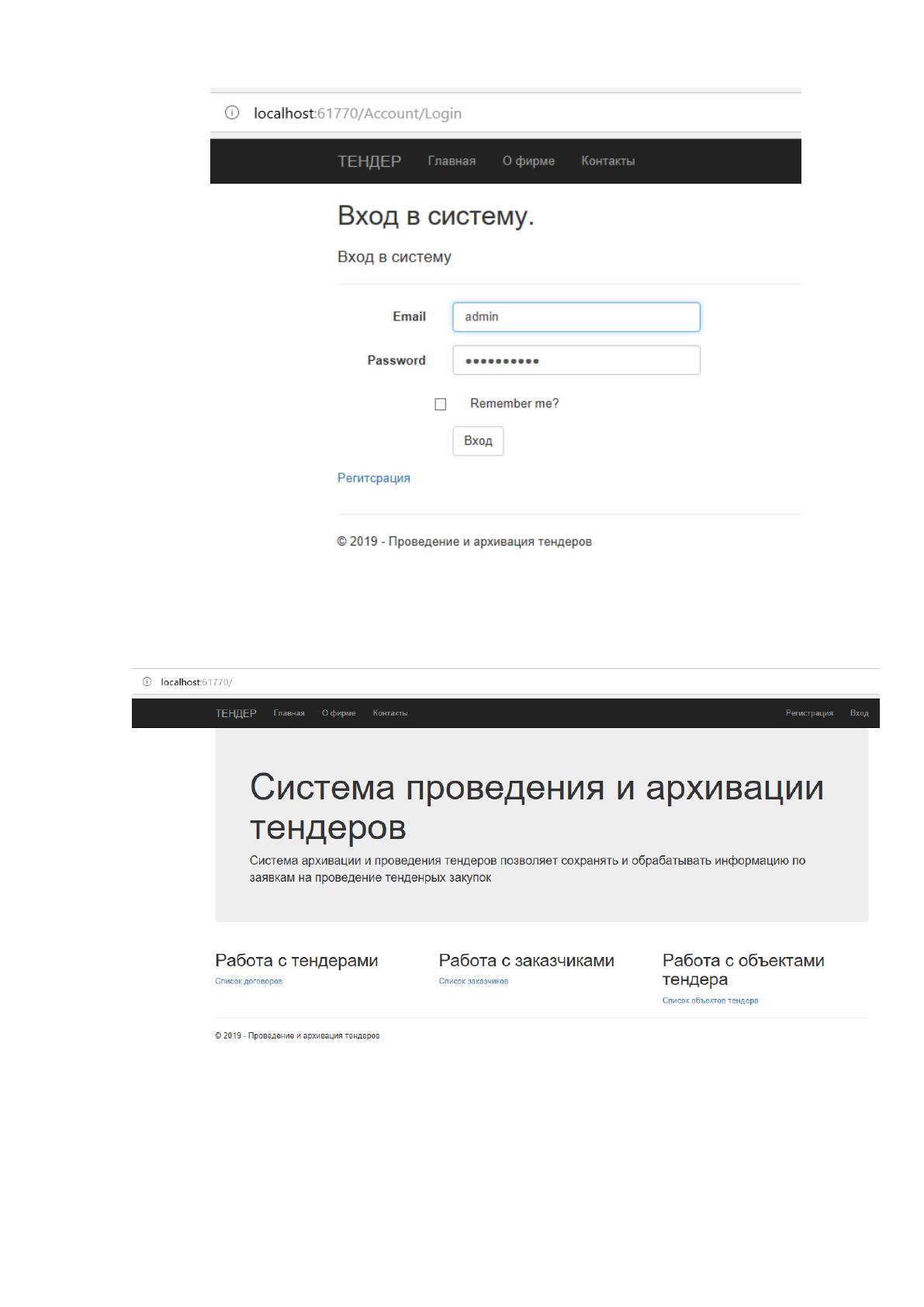Click ТЕНДЕР brand in login page navbar
The width and height of the screenshot is (924, 1307).
coord(369,161)
